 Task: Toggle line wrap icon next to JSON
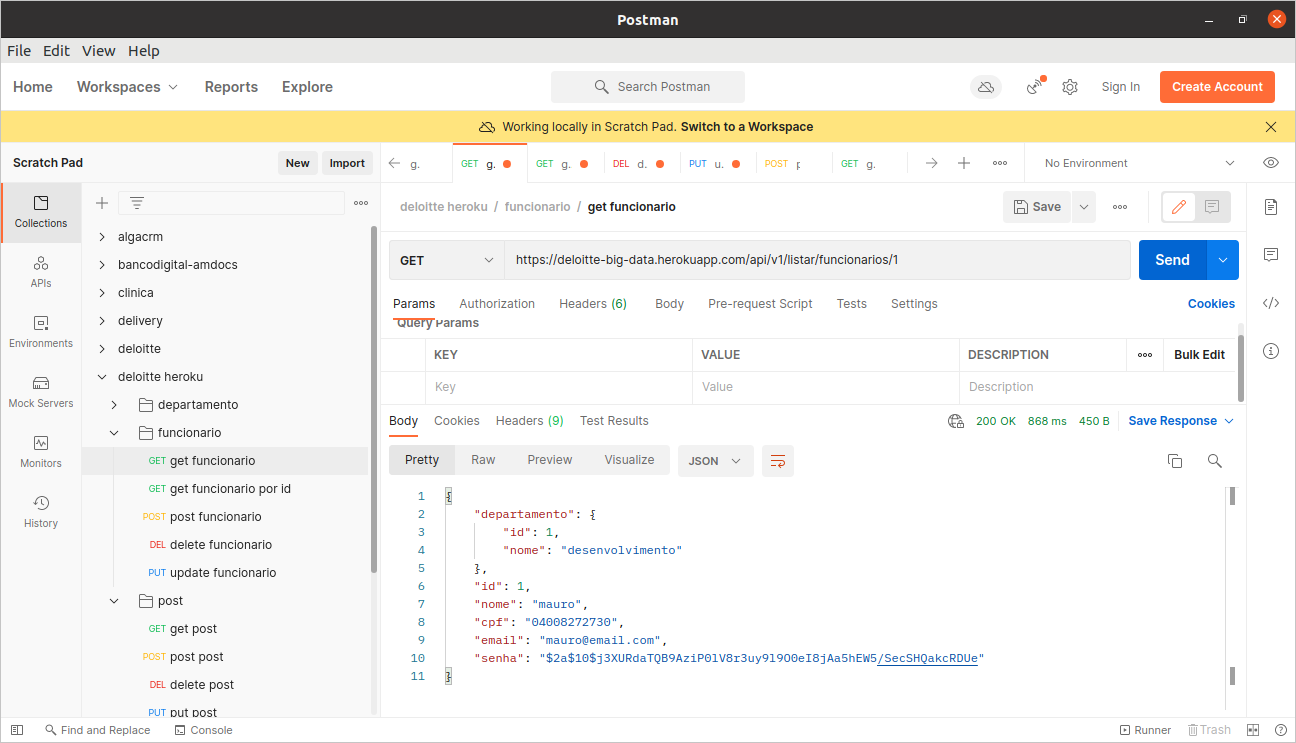[x=778, y=460]
